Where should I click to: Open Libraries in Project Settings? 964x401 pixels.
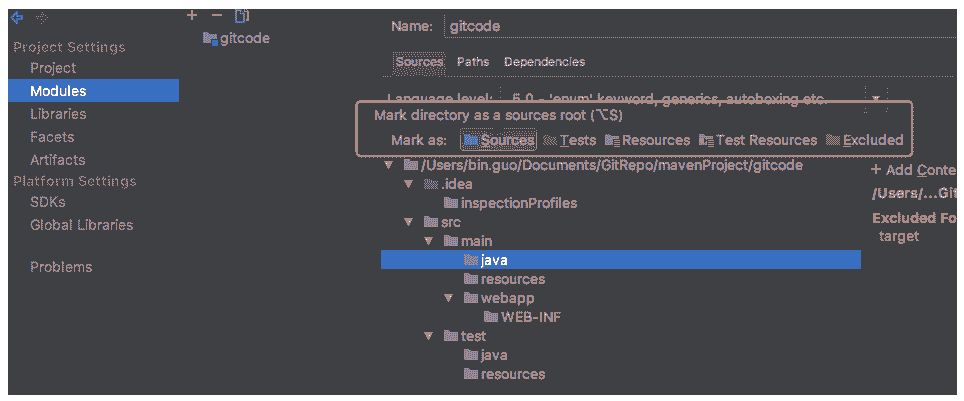click(x=58, y=114)
